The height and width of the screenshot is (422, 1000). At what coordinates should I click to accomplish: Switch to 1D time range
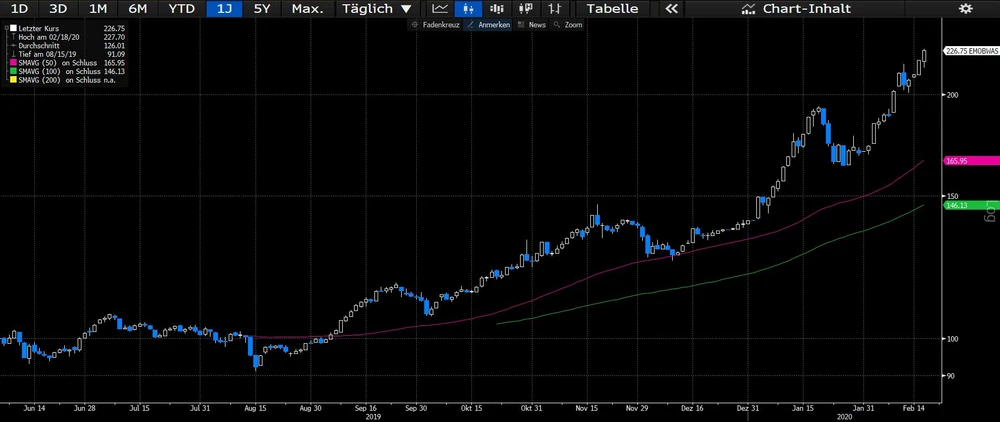point(19,8)
